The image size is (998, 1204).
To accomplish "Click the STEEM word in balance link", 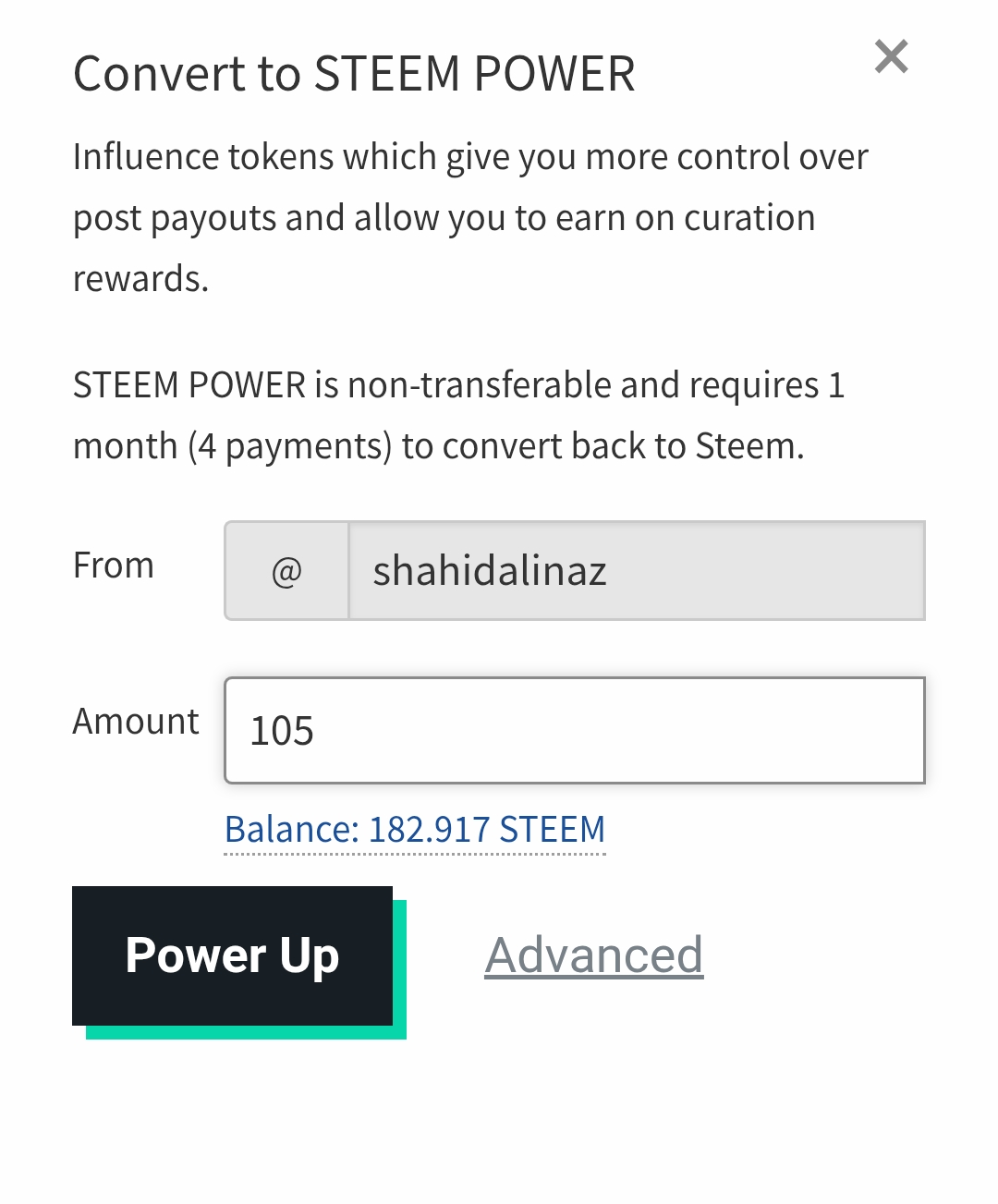I will click(x=552, y=830).
